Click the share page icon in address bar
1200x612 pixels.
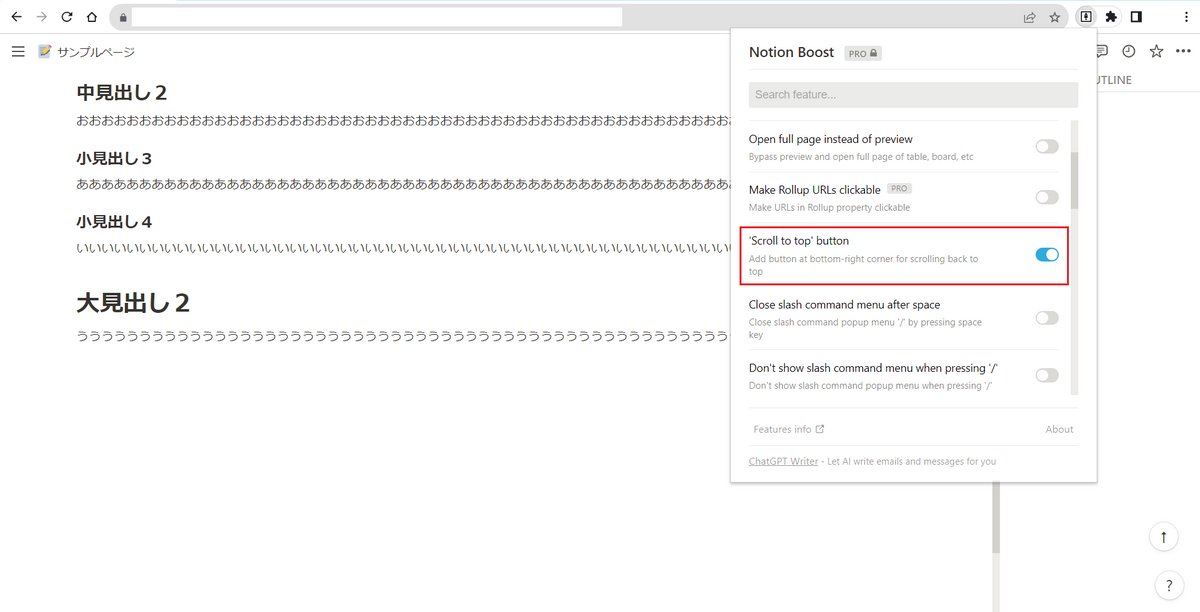(1029, 17)
